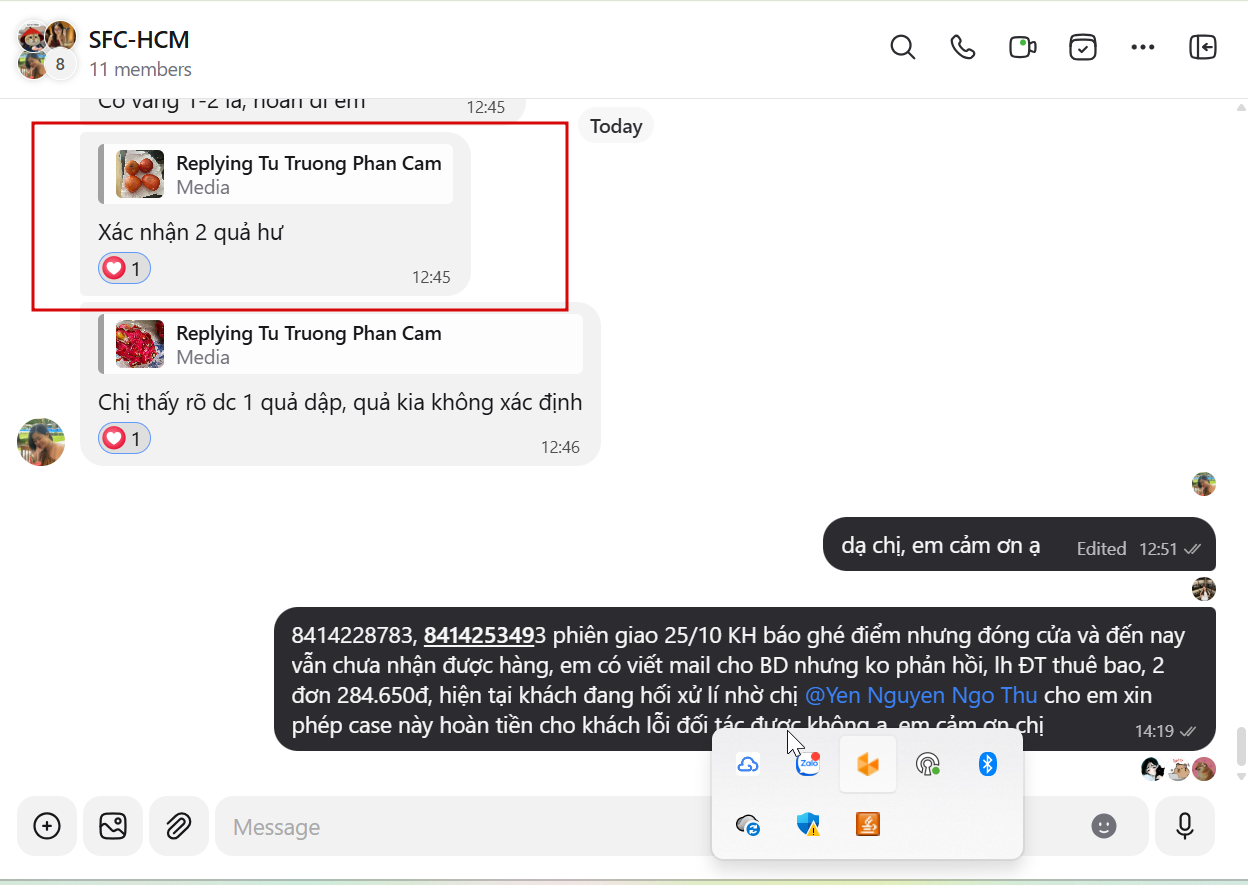Click the underlined number 841425349

click(479, 635)
